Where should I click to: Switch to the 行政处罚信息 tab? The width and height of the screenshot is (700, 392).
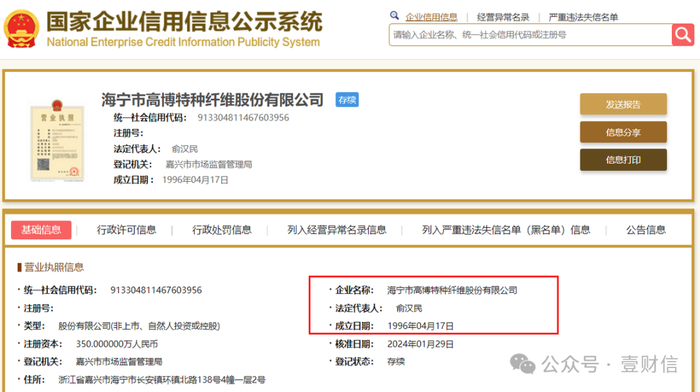click(222, 230)
